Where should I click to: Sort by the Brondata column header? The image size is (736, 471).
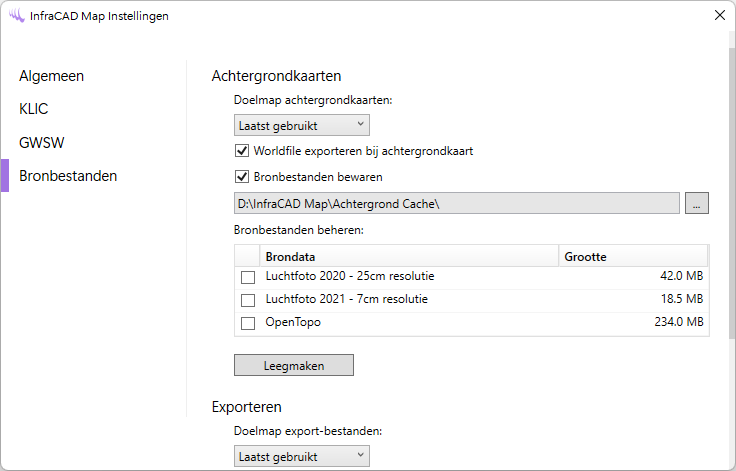click(x=408, y=257)
